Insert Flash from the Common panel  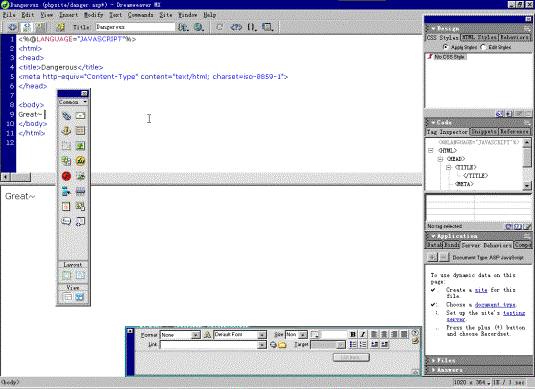(66, 176)
